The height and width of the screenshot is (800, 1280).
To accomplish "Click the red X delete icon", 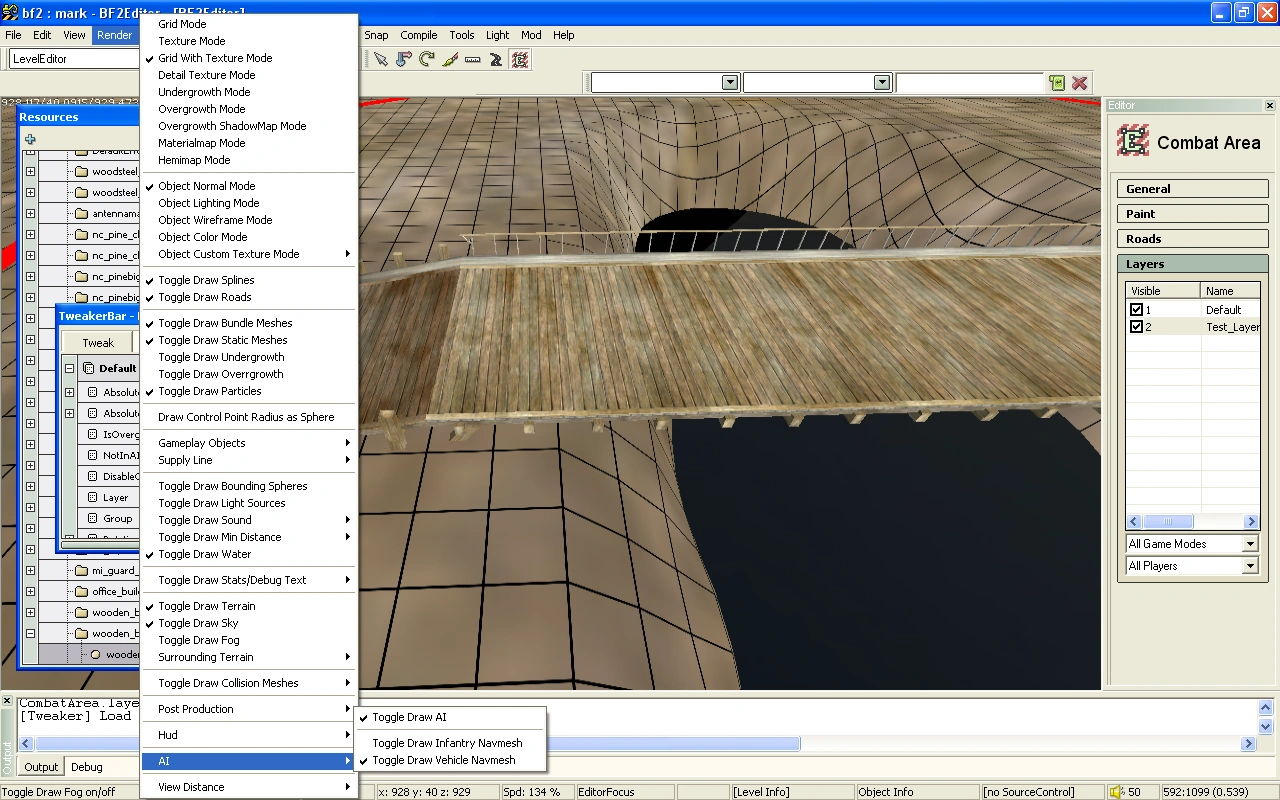I will tap(1080, 83).
